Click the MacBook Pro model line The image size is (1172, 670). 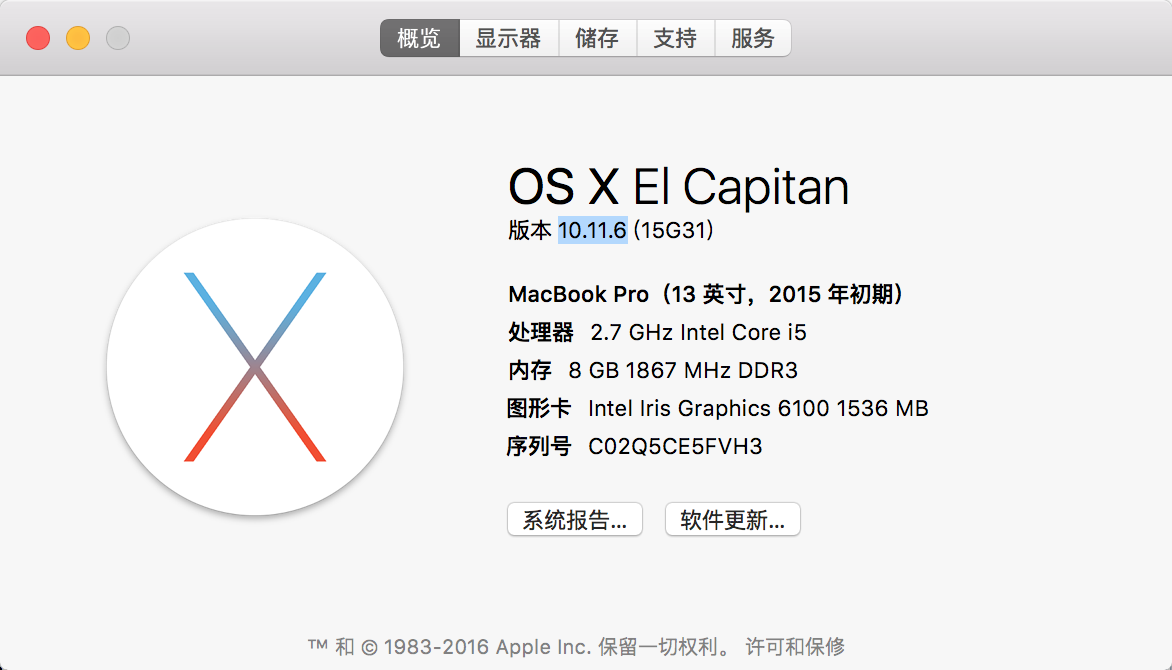pos(706,294)
